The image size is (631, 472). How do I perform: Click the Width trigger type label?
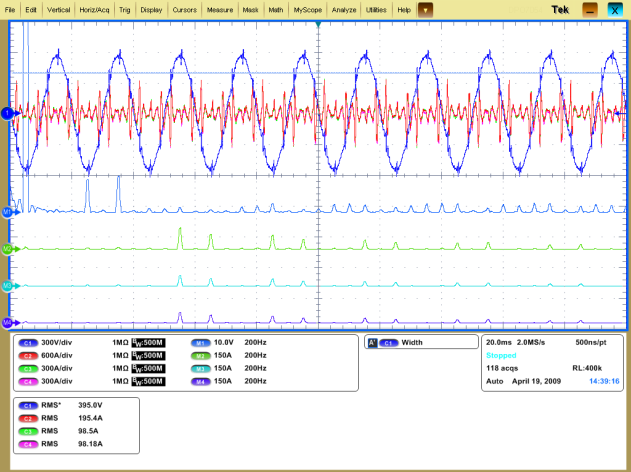tap(412, 342)
